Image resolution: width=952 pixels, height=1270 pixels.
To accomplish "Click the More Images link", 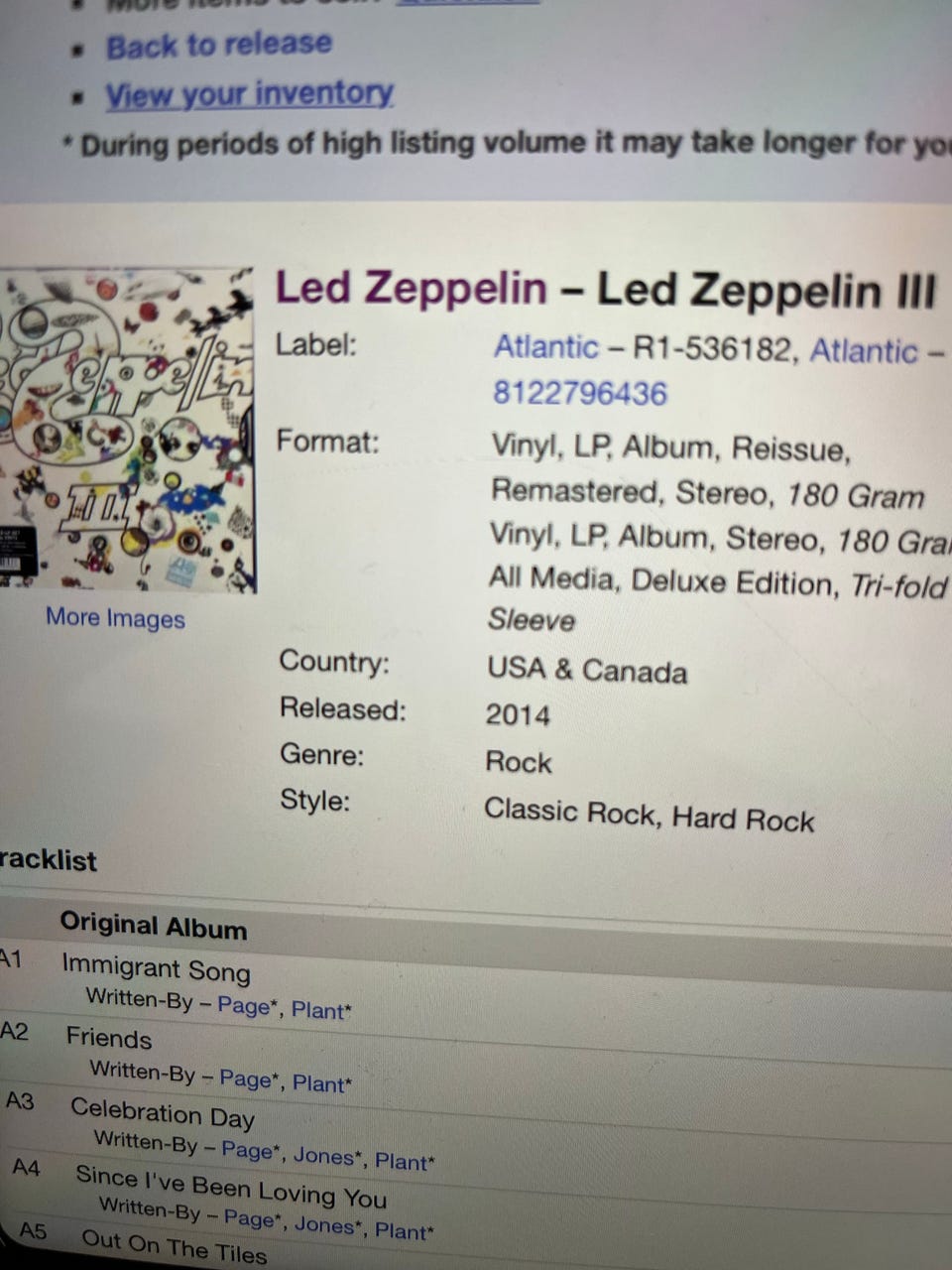I will pyautogui.click(x=115, y=617).
